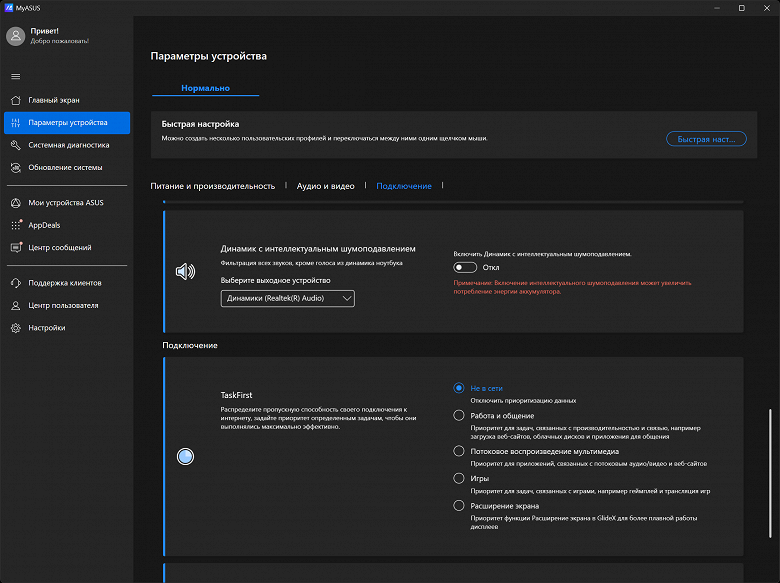Image resolution: width=780 pixels, height=583 pixels.
Task: Choose Потоковое воспроизведение мультимедиа option
Action: [459, 451]
